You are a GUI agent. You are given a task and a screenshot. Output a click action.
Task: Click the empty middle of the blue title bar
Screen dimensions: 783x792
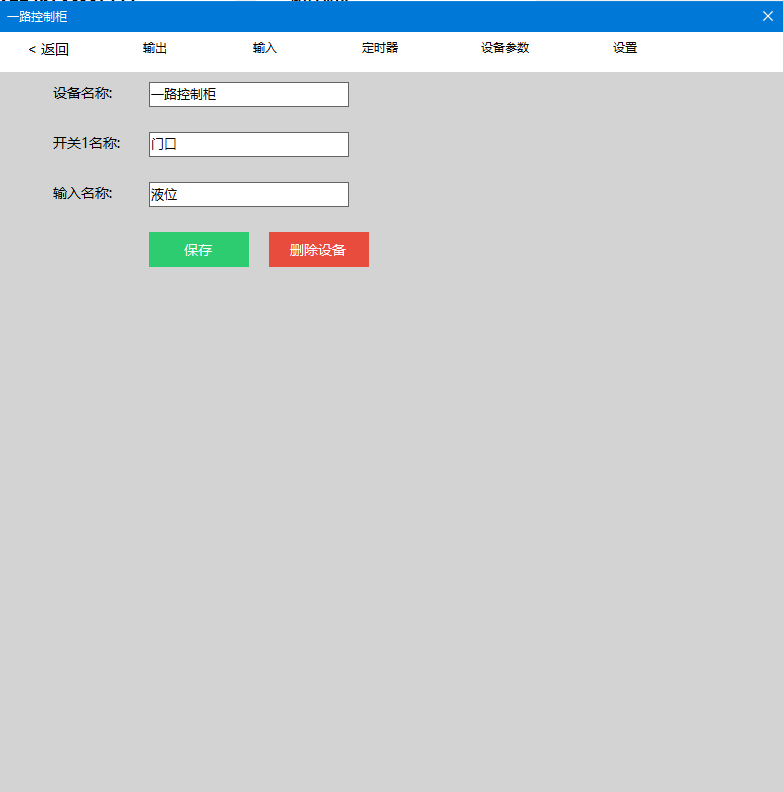pyautogui.click(x=400, y=17)
